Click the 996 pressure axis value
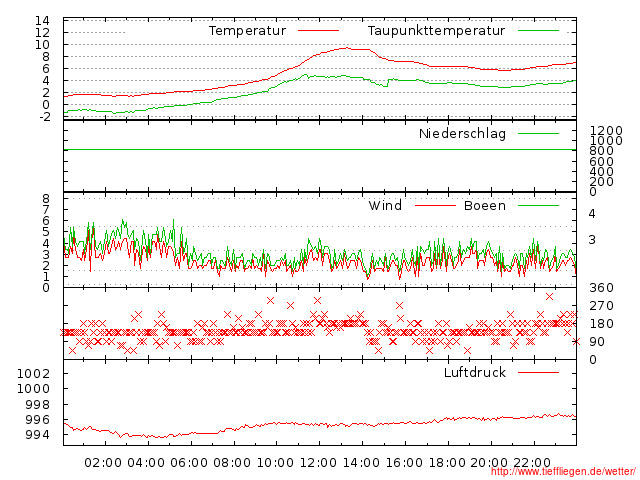 point(38,420)
